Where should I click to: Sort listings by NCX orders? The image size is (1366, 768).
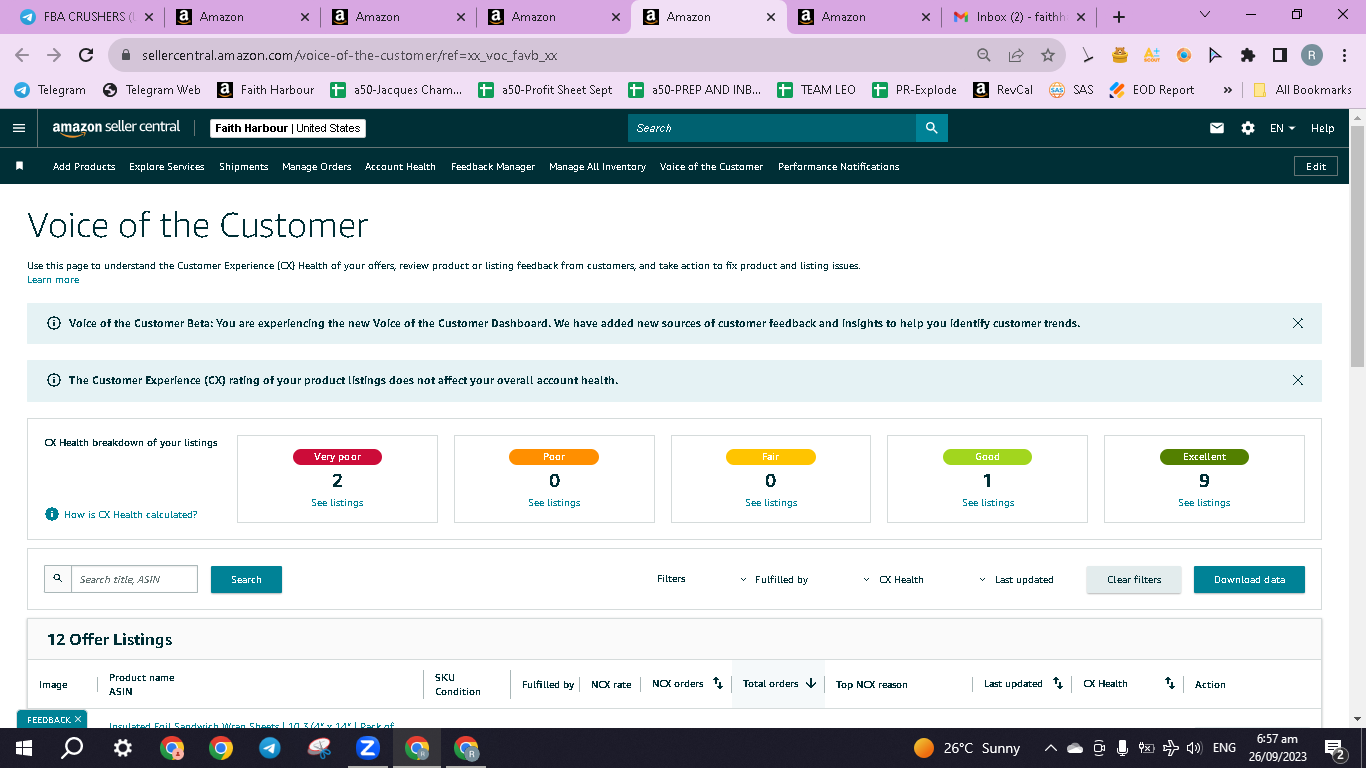[717, 684]
